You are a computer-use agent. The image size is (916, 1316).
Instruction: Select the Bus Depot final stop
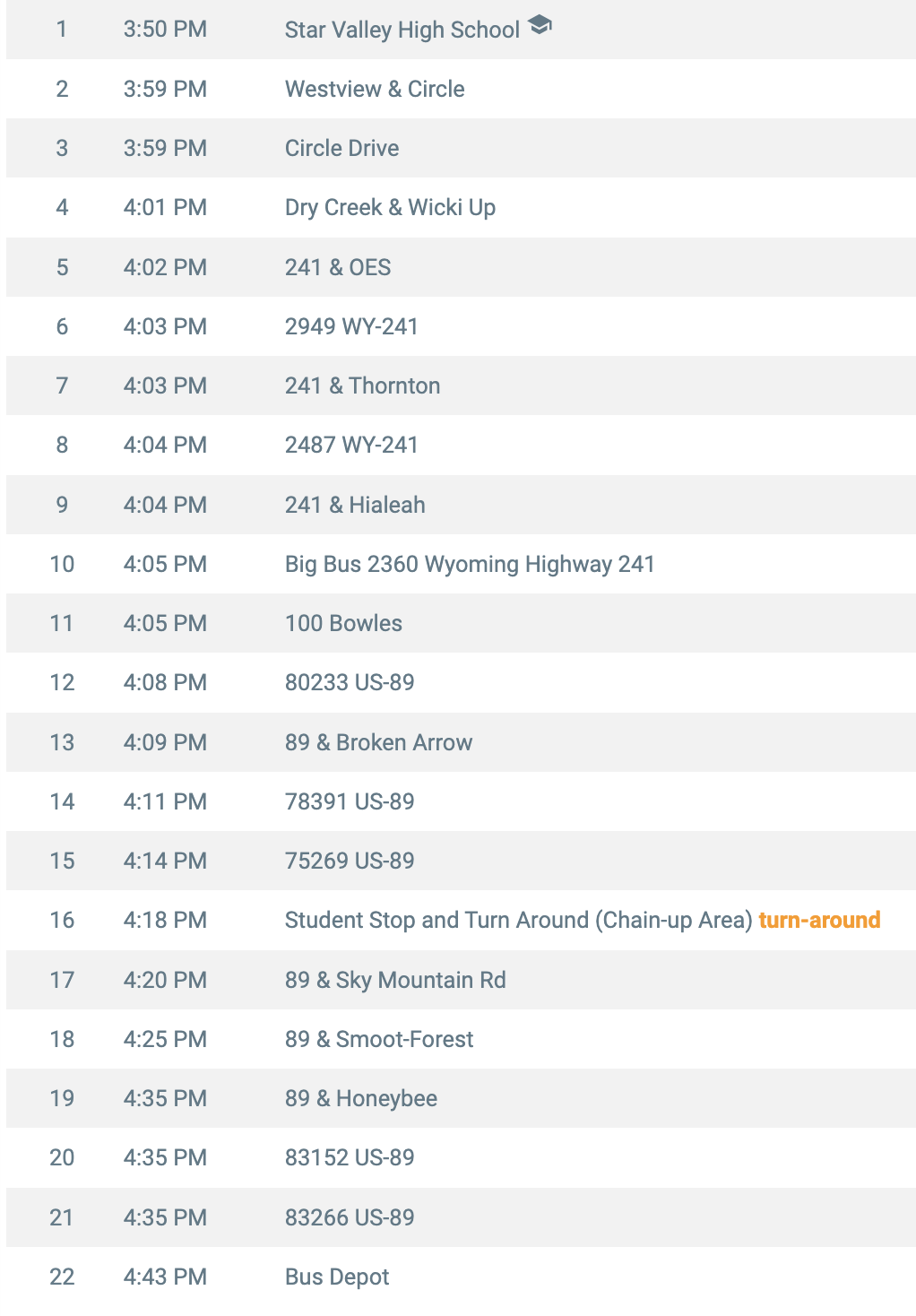337,1277
